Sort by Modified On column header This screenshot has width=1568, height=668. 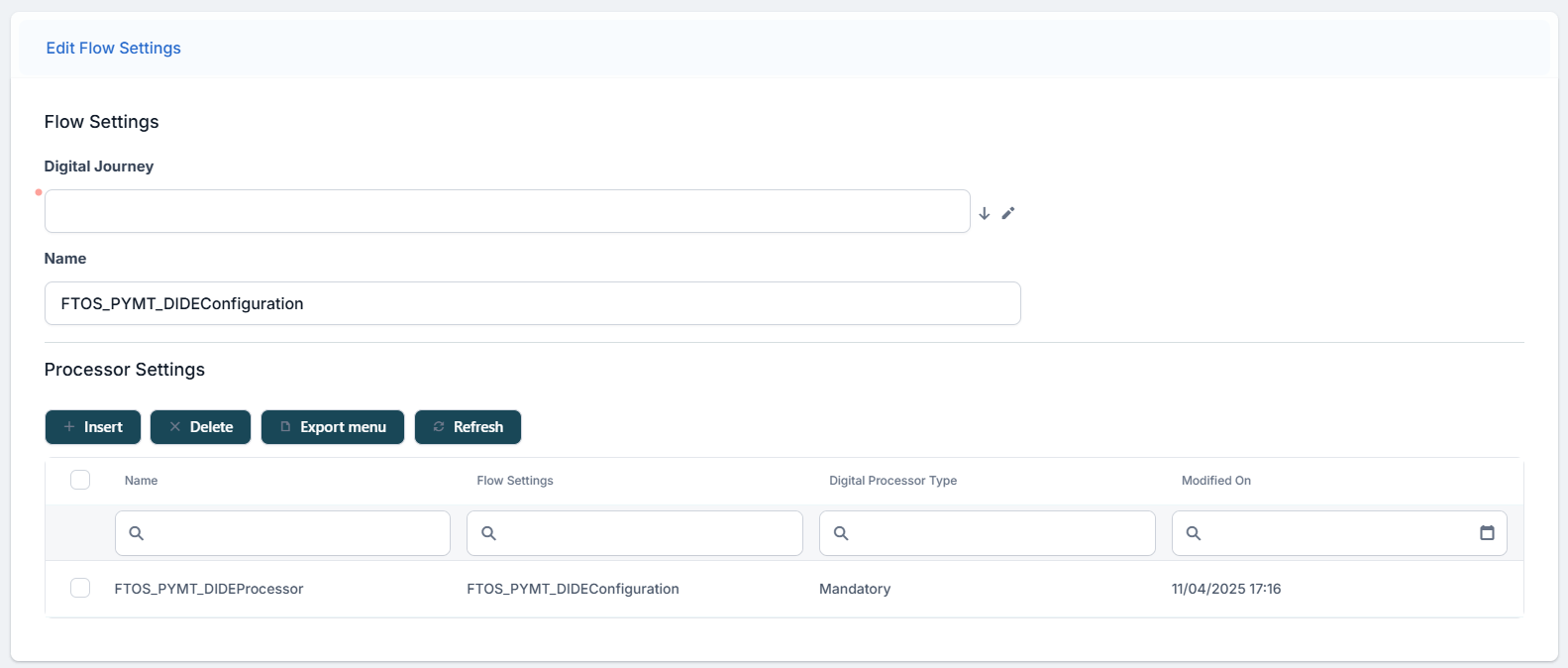1215,481
